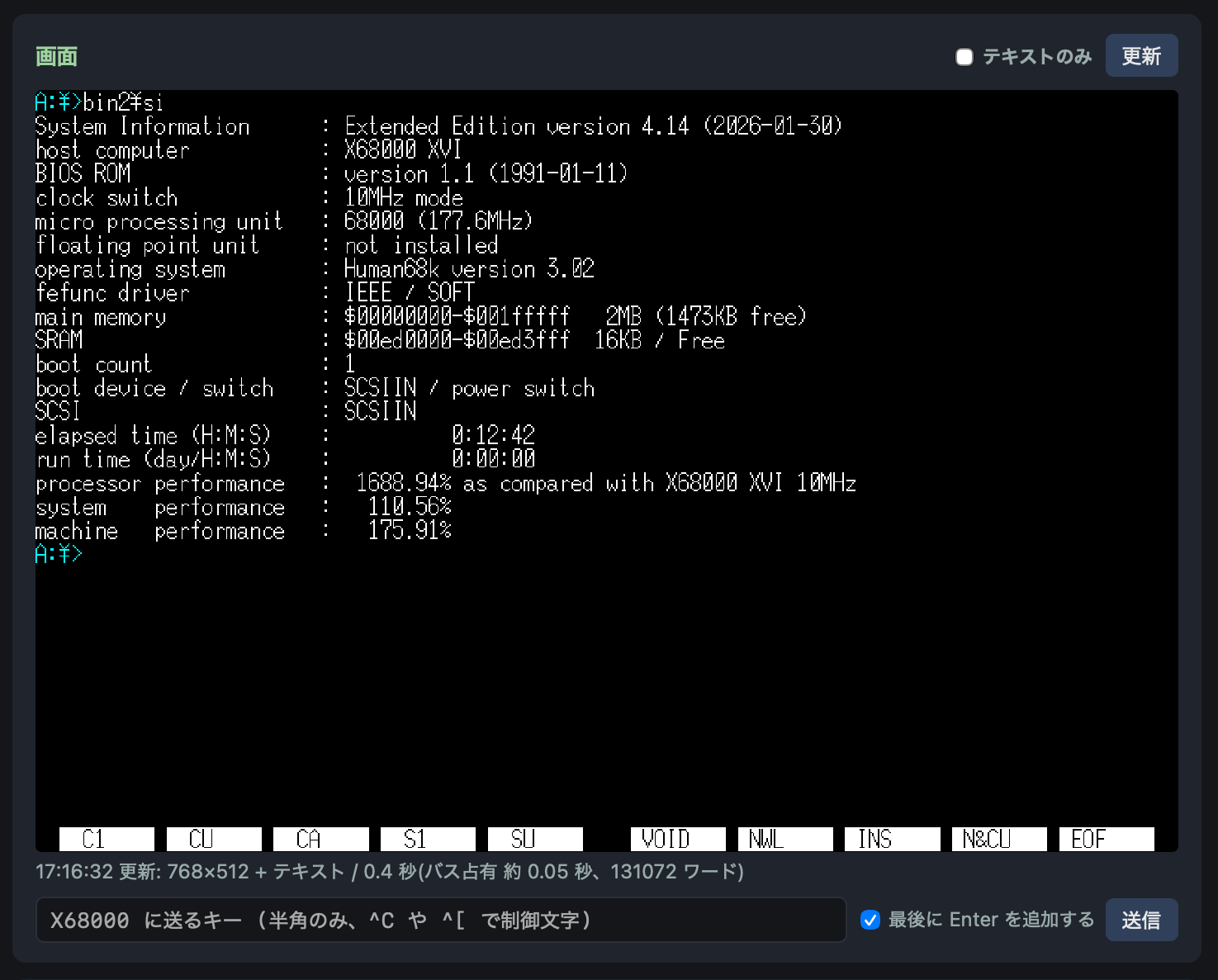Select the EOF function key label

[x=1107, y=839]
